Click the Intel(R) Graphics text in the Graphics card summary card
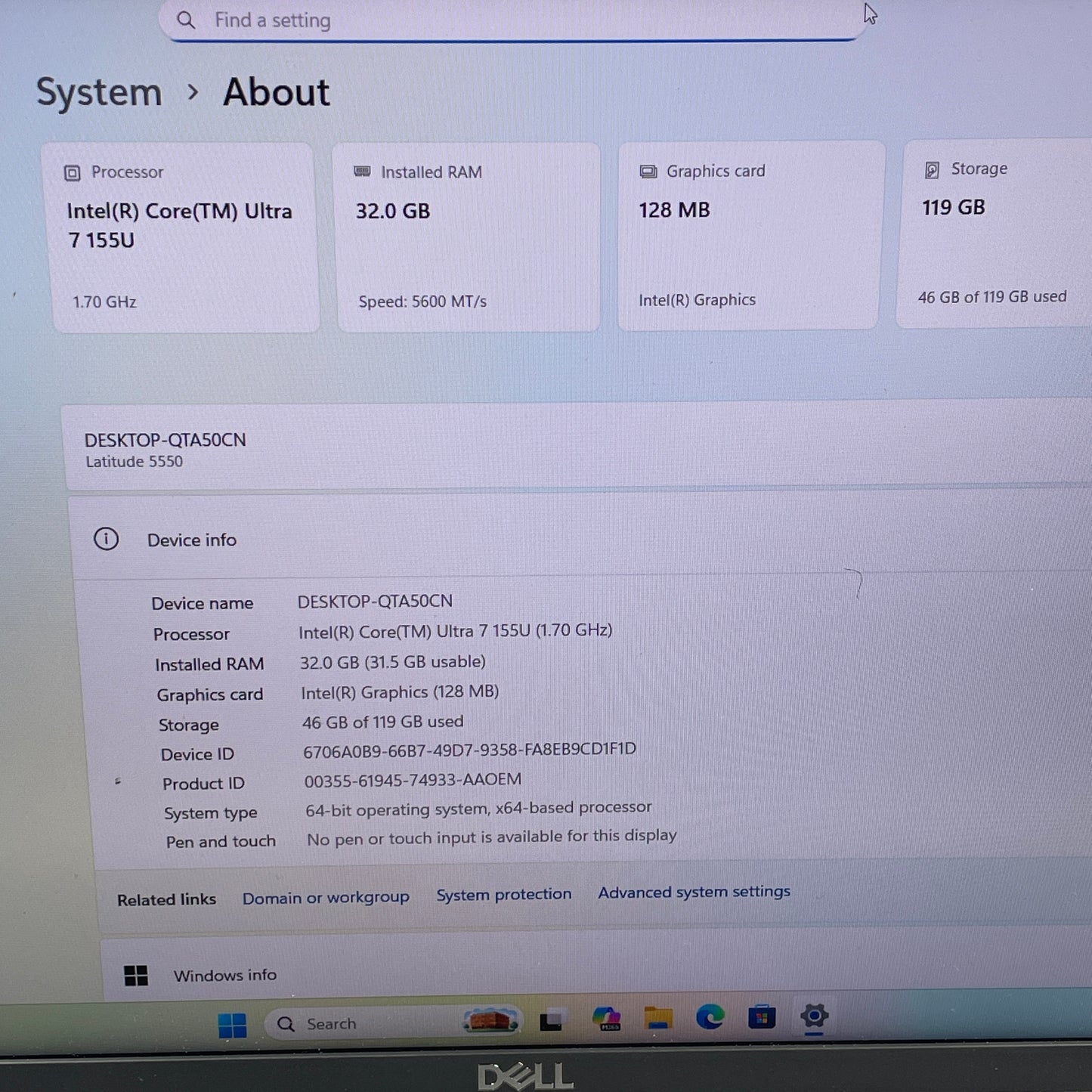 pyautogui.click(x=697, y=300)
